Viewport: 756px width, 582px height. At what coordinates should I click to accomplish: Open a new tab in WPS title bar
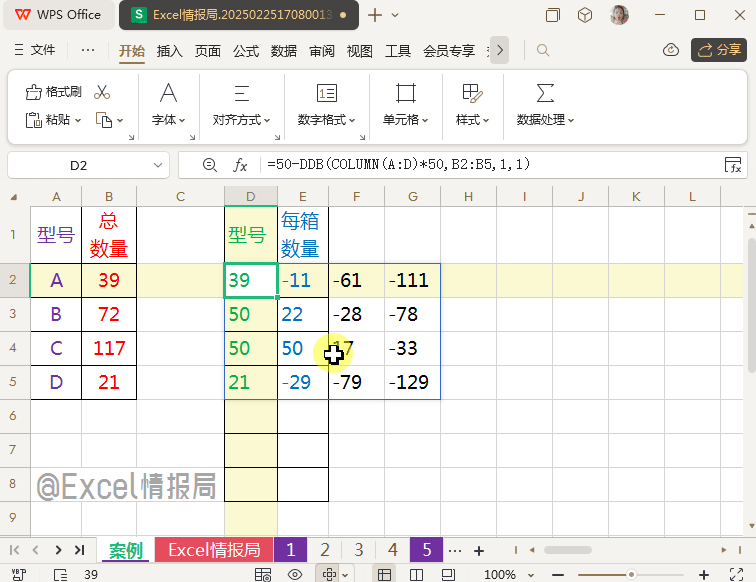tap(375, 15)
